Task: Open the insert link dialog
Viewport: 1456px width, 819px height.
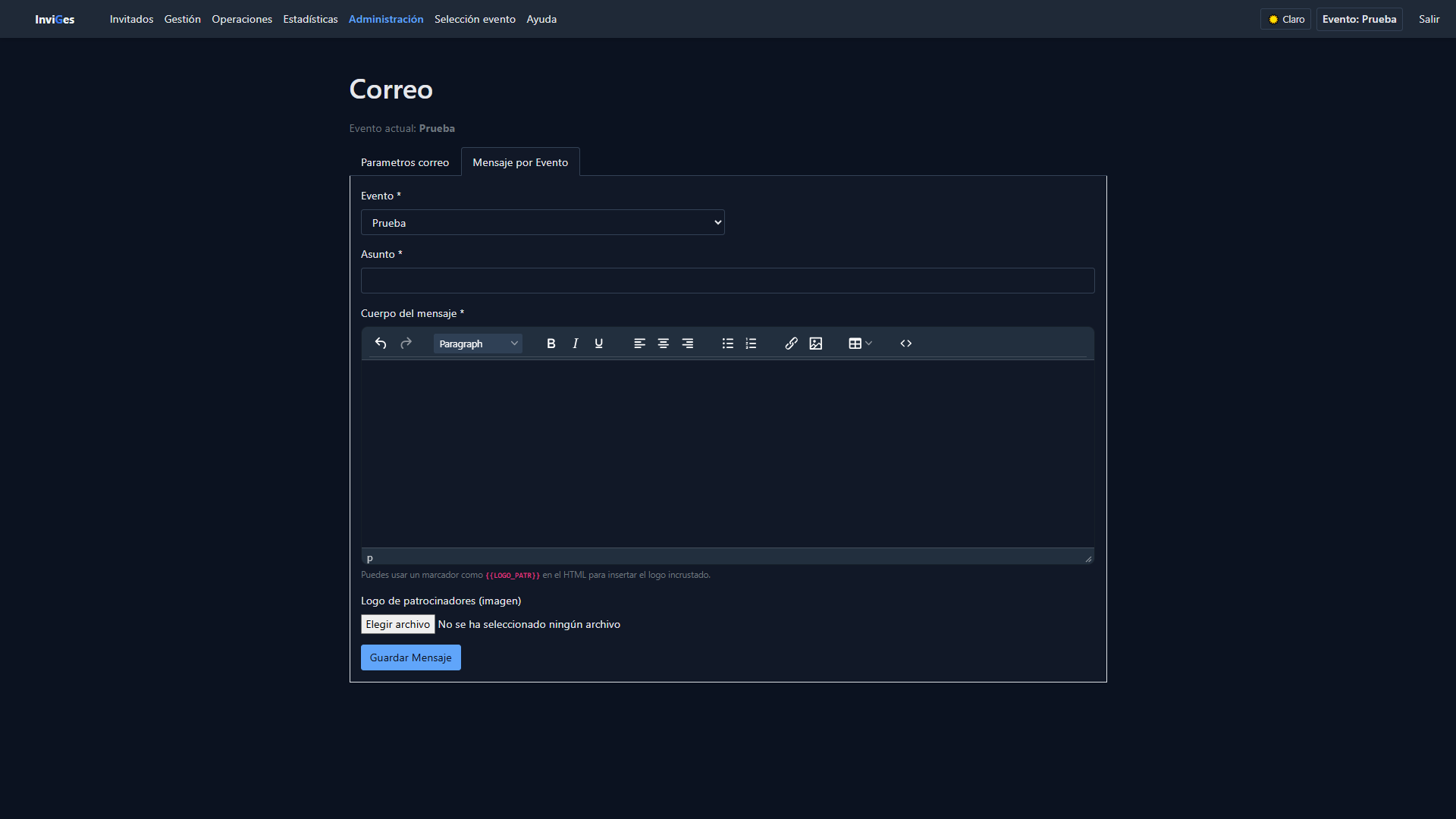Action: 791,344
